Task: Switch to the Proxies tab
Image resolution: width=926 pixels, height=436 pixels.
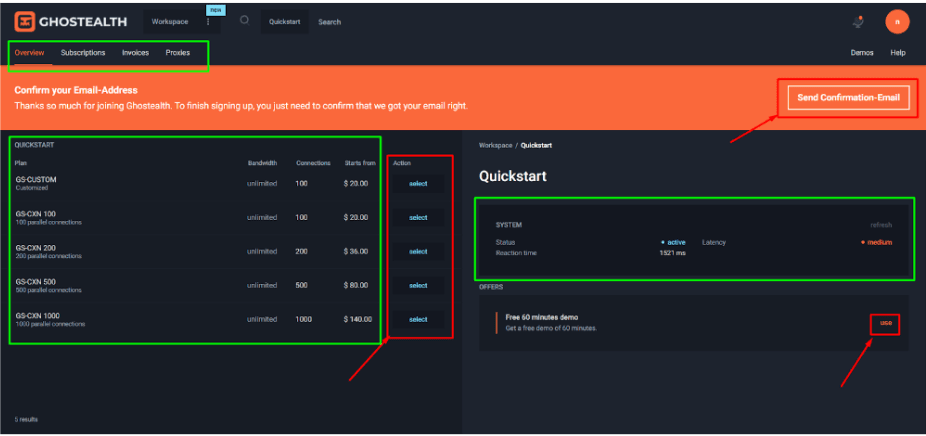Action: [178, 53]
